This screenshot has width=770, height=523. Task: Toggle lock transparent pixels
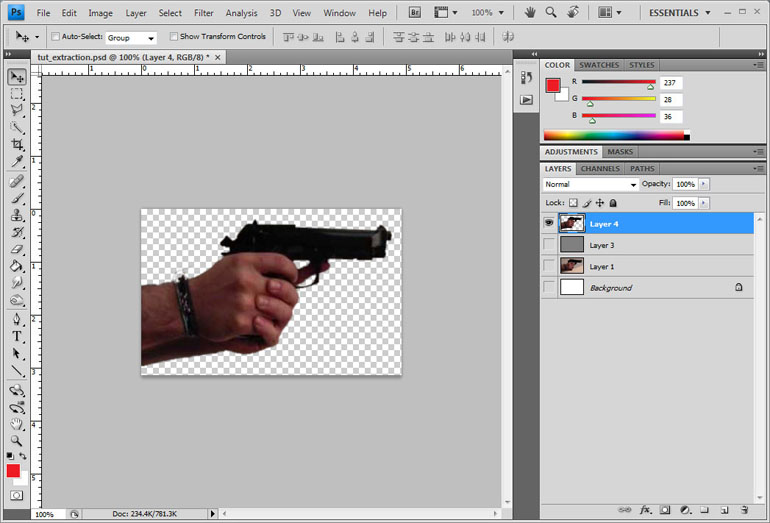coord(573,203)
